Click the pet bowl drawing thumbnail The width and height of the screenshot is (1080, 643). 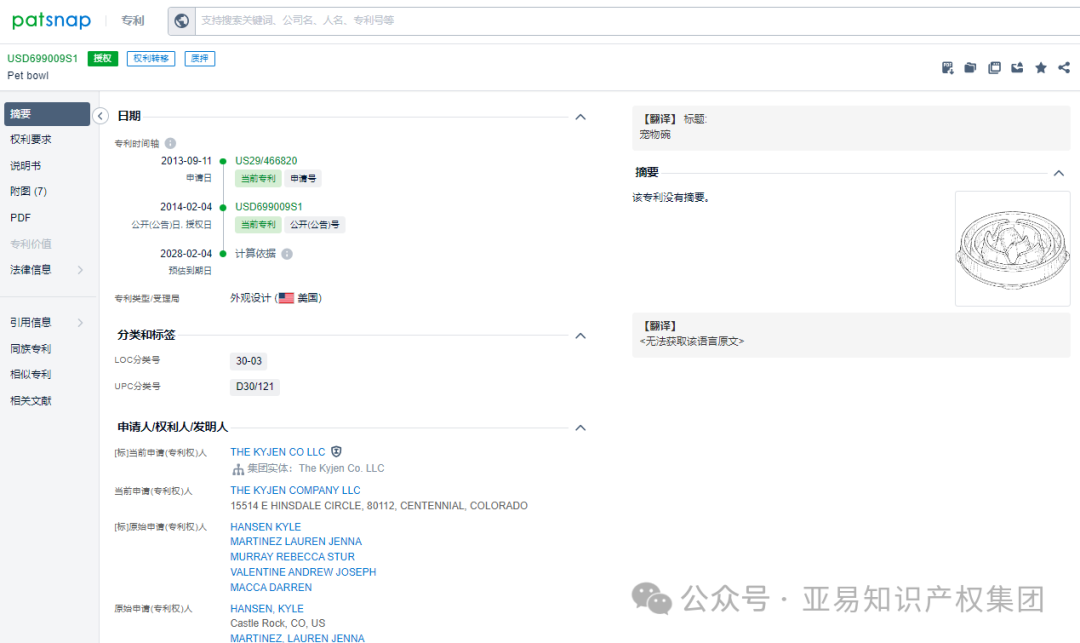click(1012, 249)
